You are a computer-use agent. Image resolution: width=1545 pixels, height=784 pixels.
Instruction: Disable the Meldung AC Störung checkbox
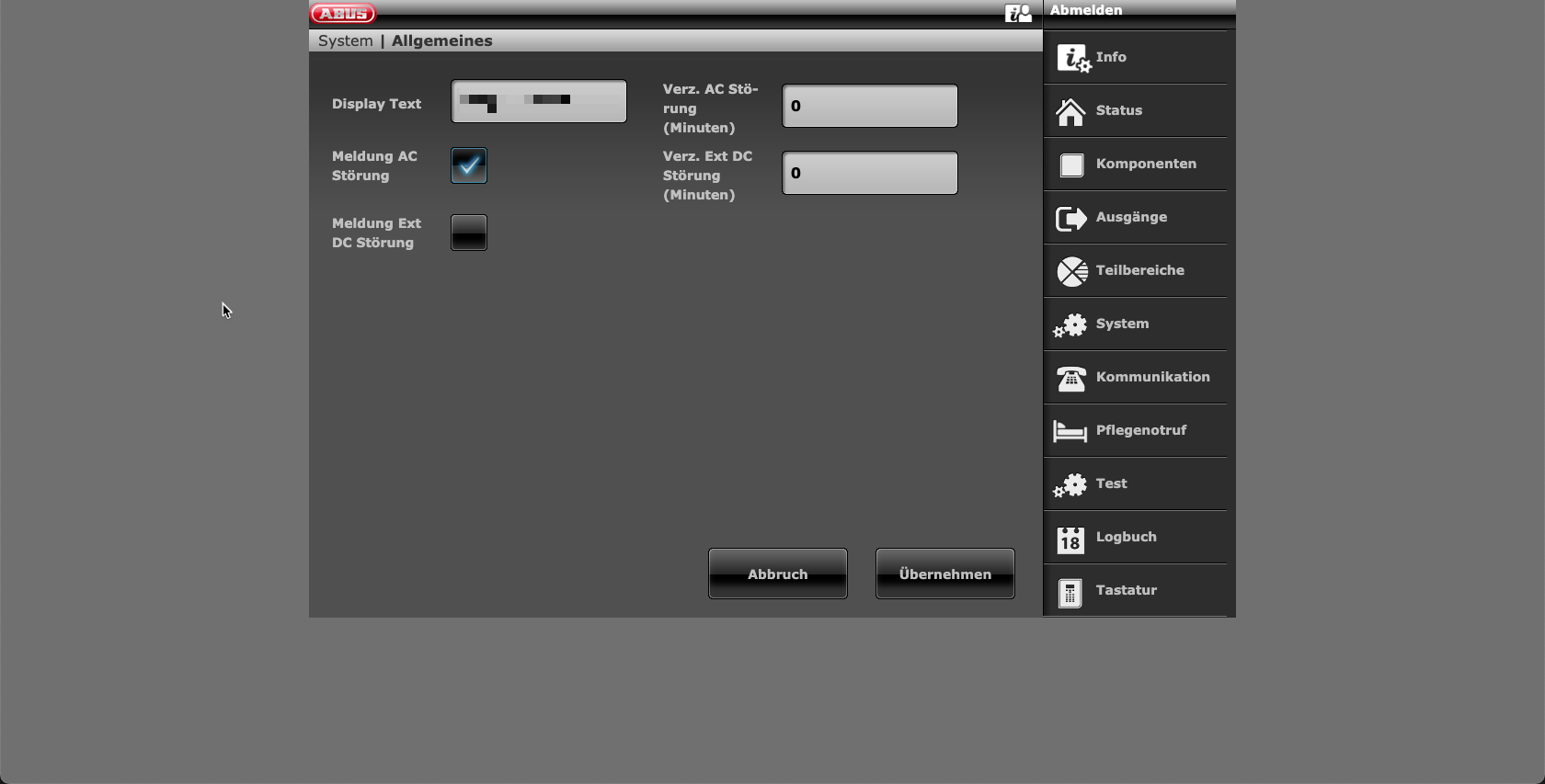click(469, 165)
